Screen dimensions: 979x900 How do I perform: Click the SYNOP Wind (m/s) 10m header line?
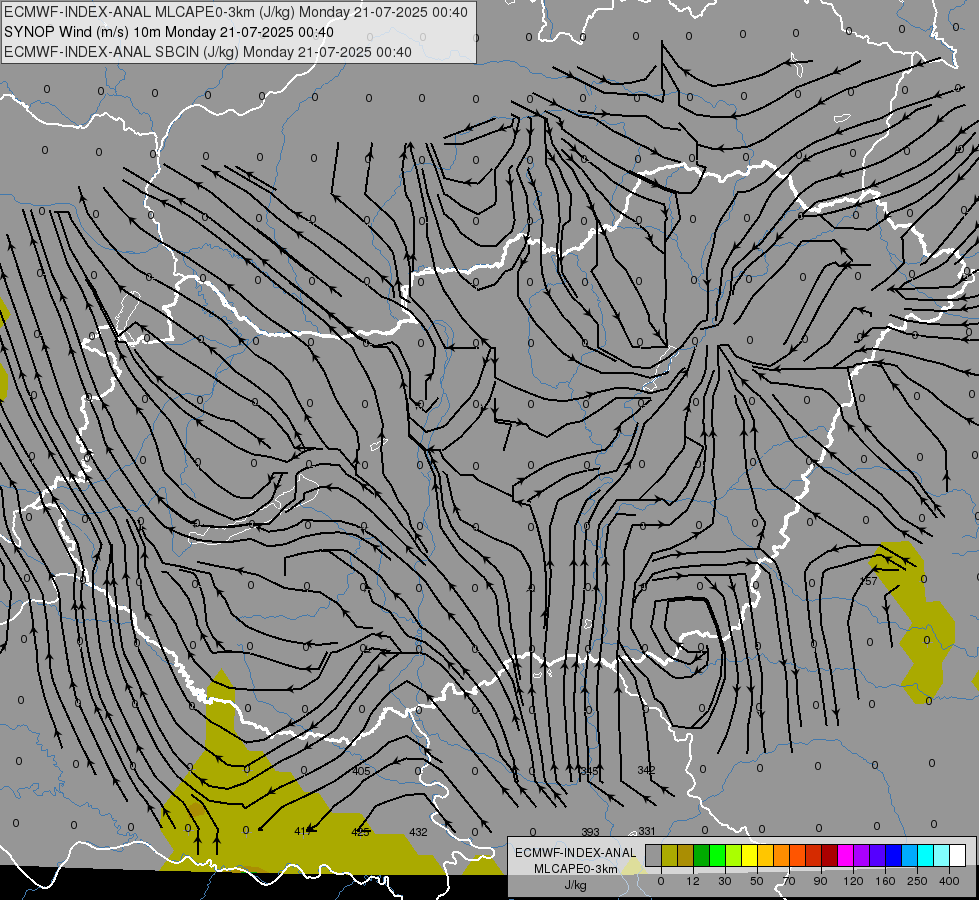169,32
